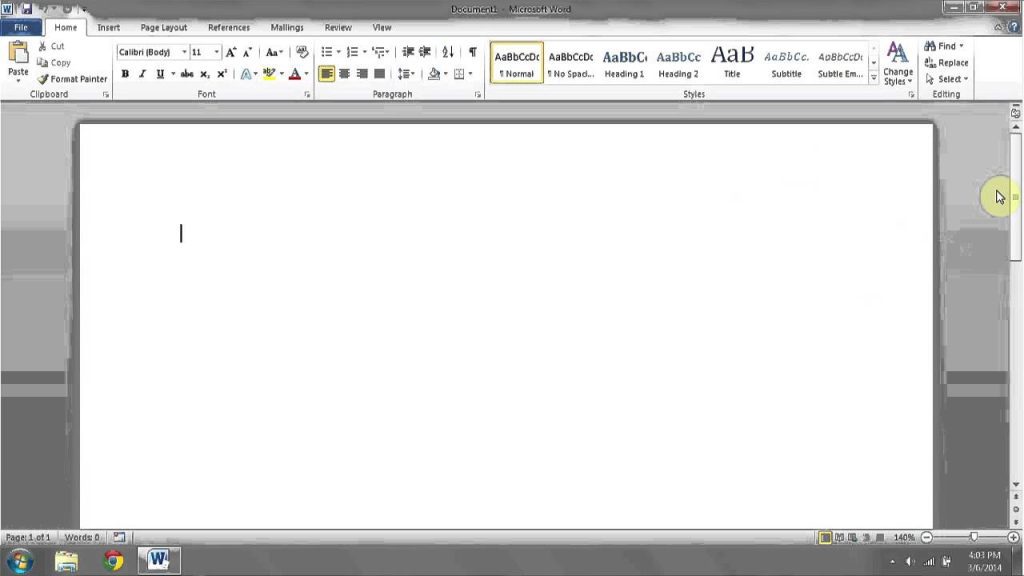The width and height of the screenshot is (1024, 576).
Task: Switch to the Insert ribbon tab
Action: [x=108, y=27]
